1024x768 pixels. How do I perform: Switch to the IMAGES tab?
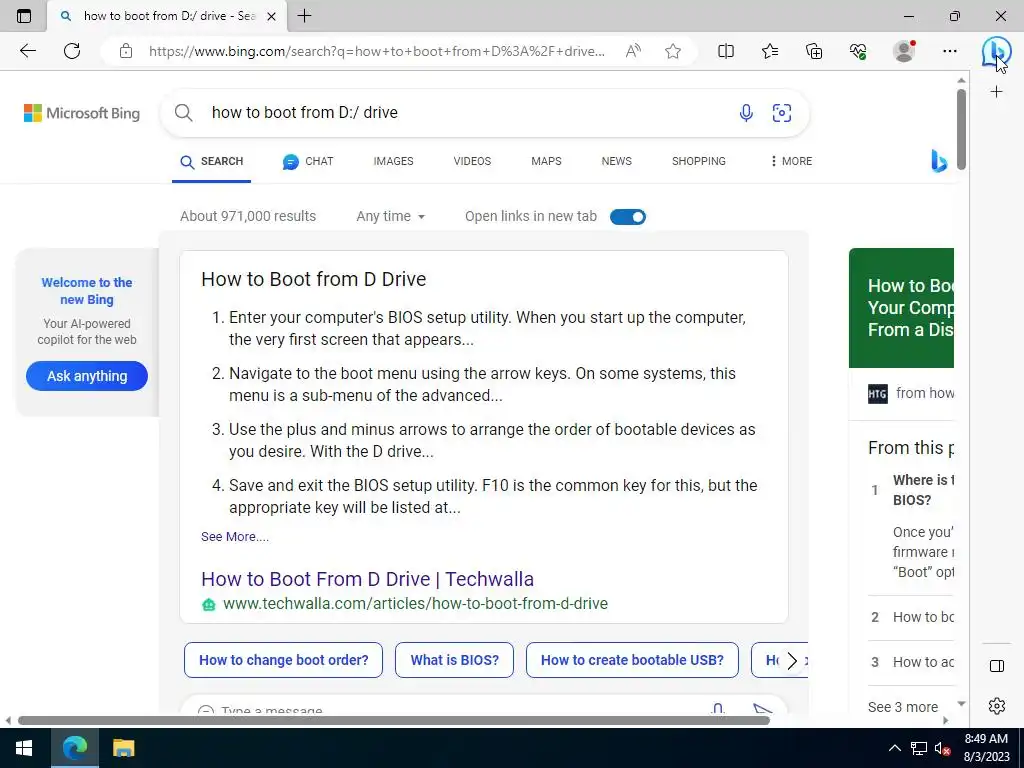point(393,161)
